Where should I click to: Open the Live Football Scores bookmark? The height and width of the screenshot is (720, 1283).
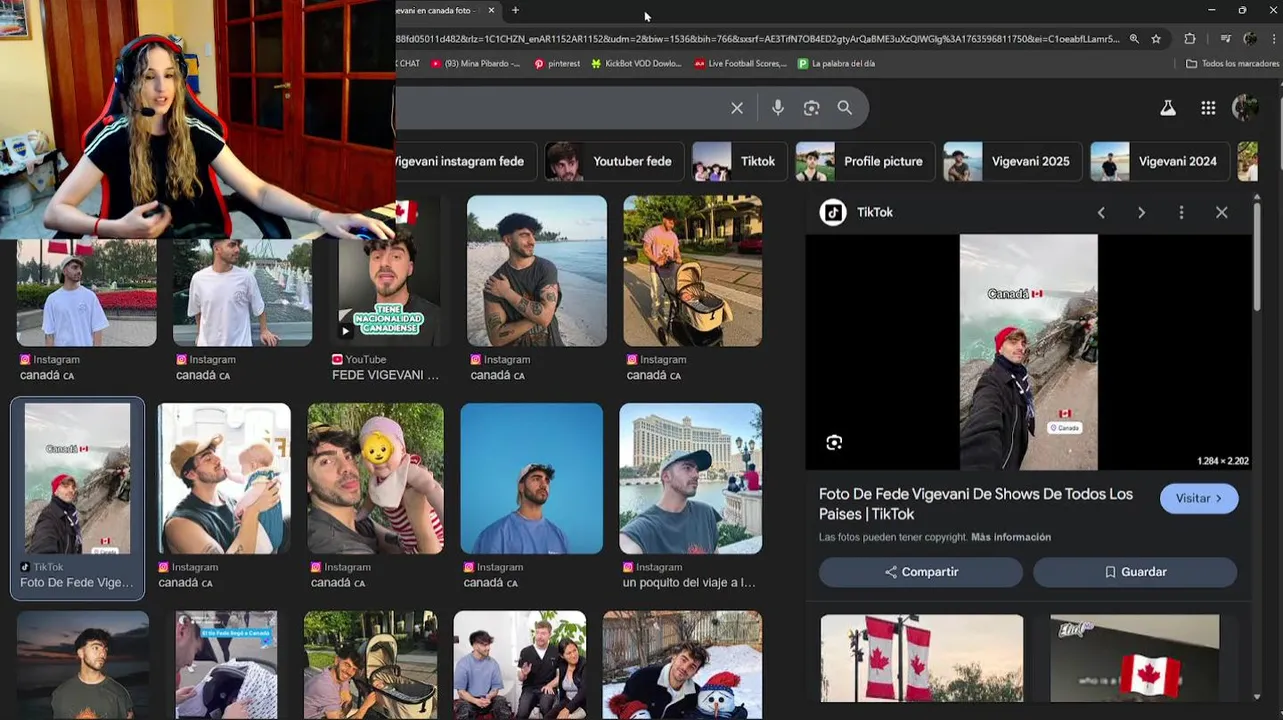point(740,63)
